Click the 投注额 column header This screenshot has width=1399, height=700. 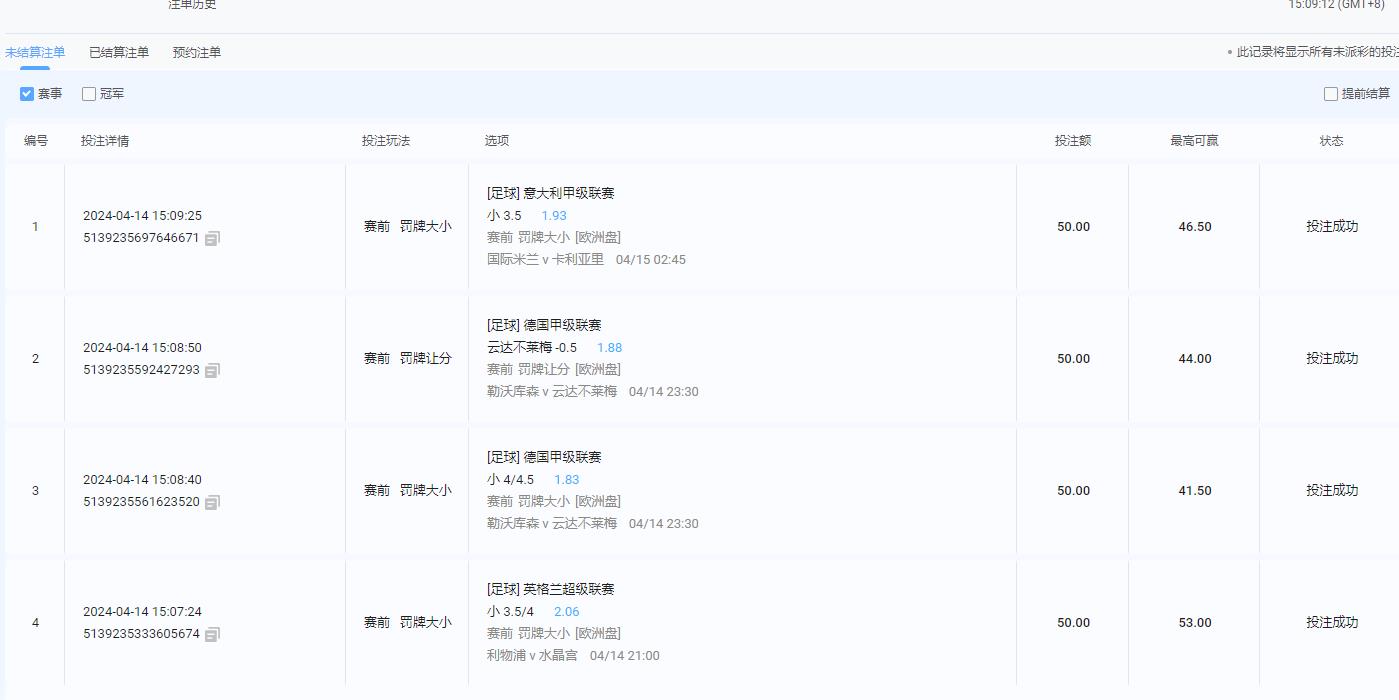tap(1073, 141)
